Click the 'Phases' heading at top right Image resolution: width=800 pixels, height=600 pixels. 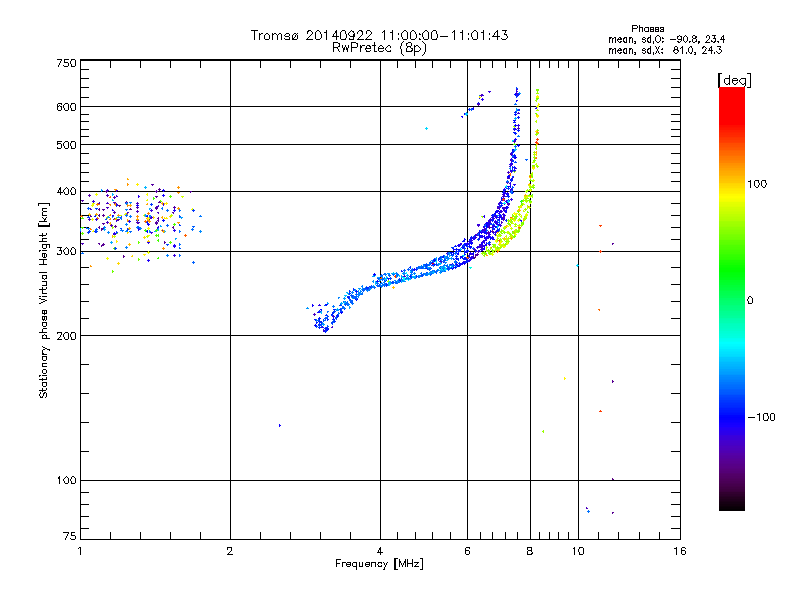[647, 29]
